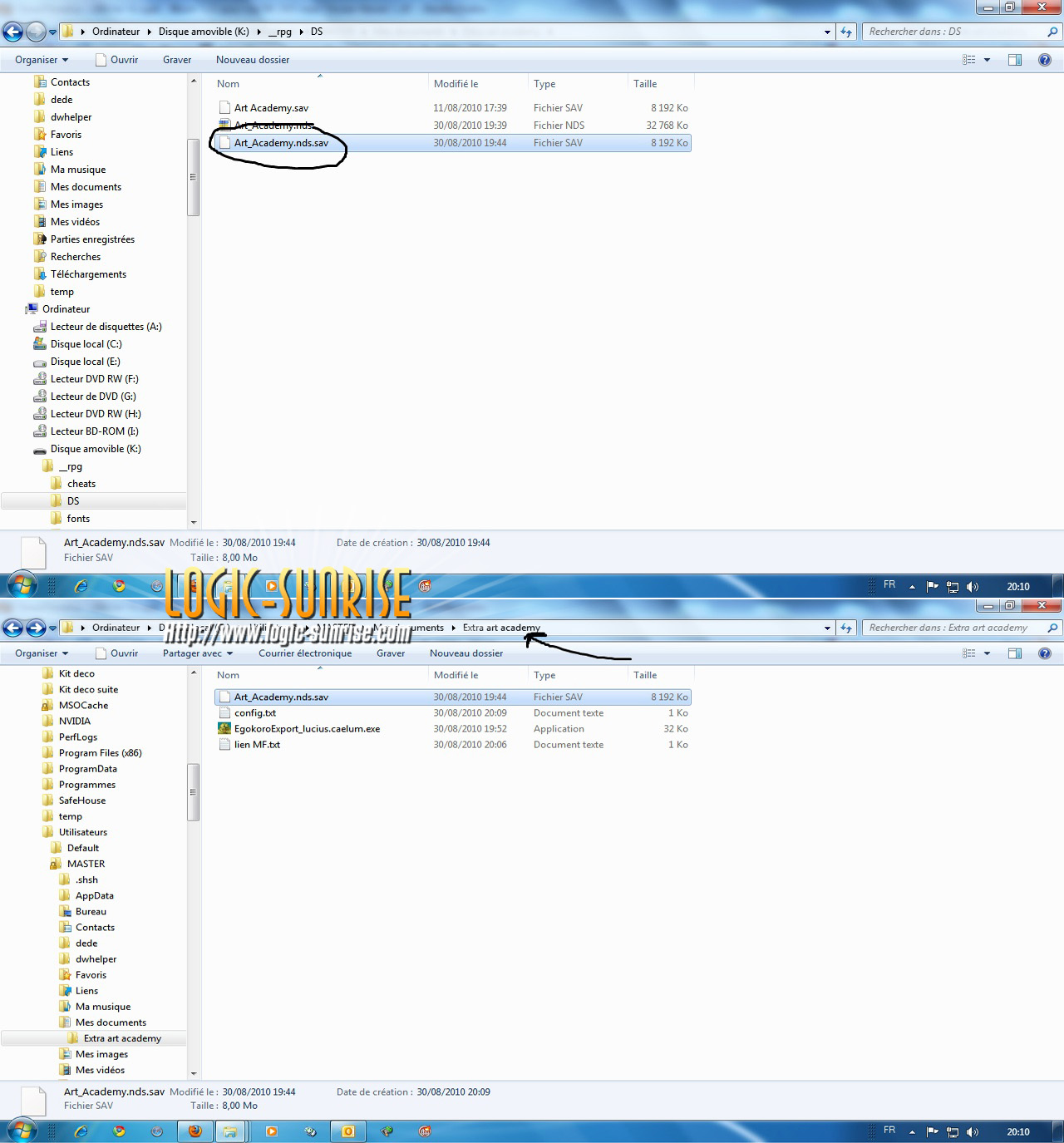Expand the breadcrumb arrow after Disque amovible (K:)

[x=259, y=32]
